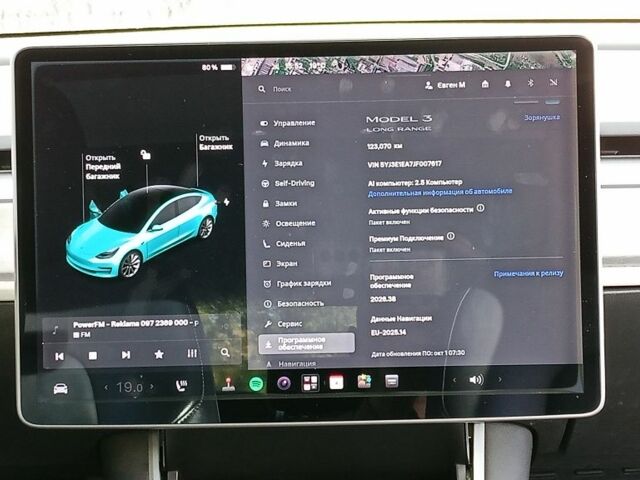Tap the software version '2025.38'

pyautogui.click(x=383, y=299)
